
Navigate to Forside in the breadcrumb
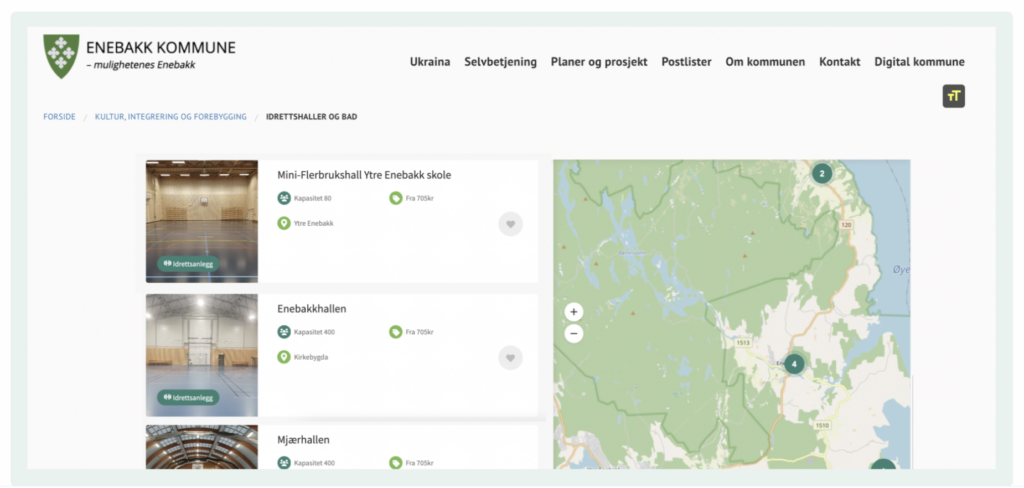[59, 117]
